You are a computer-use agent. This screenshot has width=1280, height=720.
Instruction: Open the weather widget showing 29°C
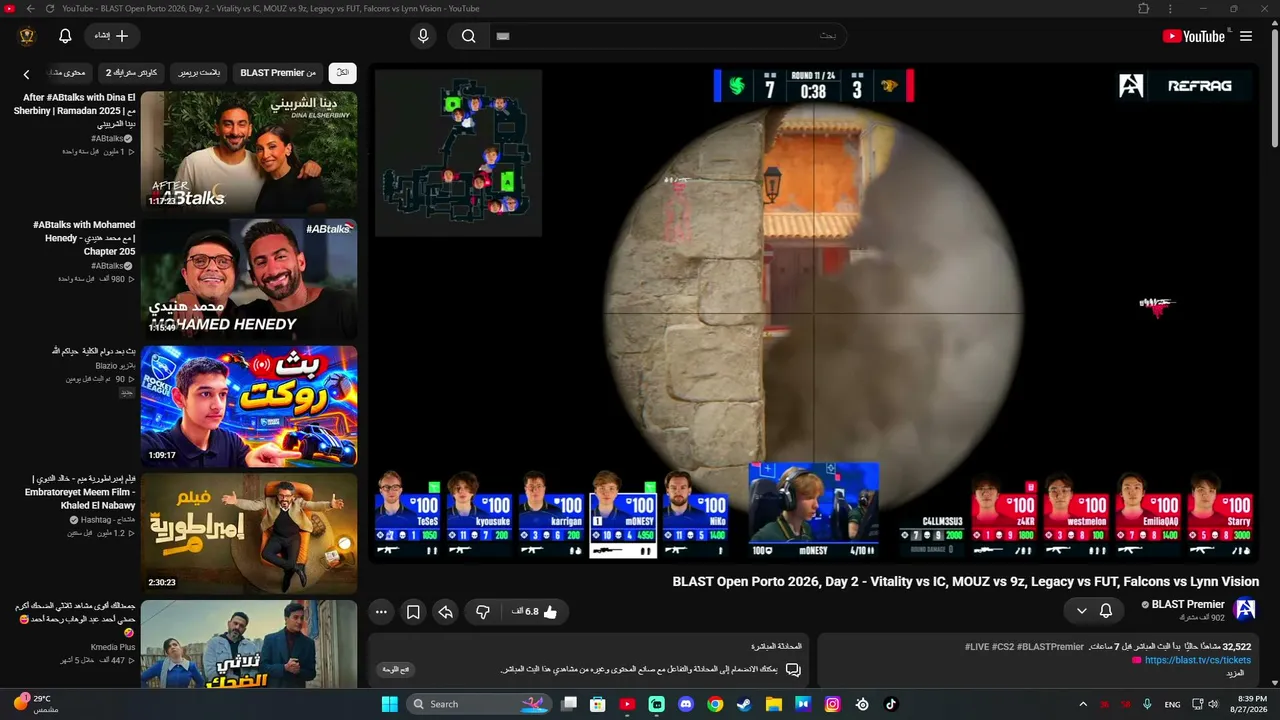point(36,704)
